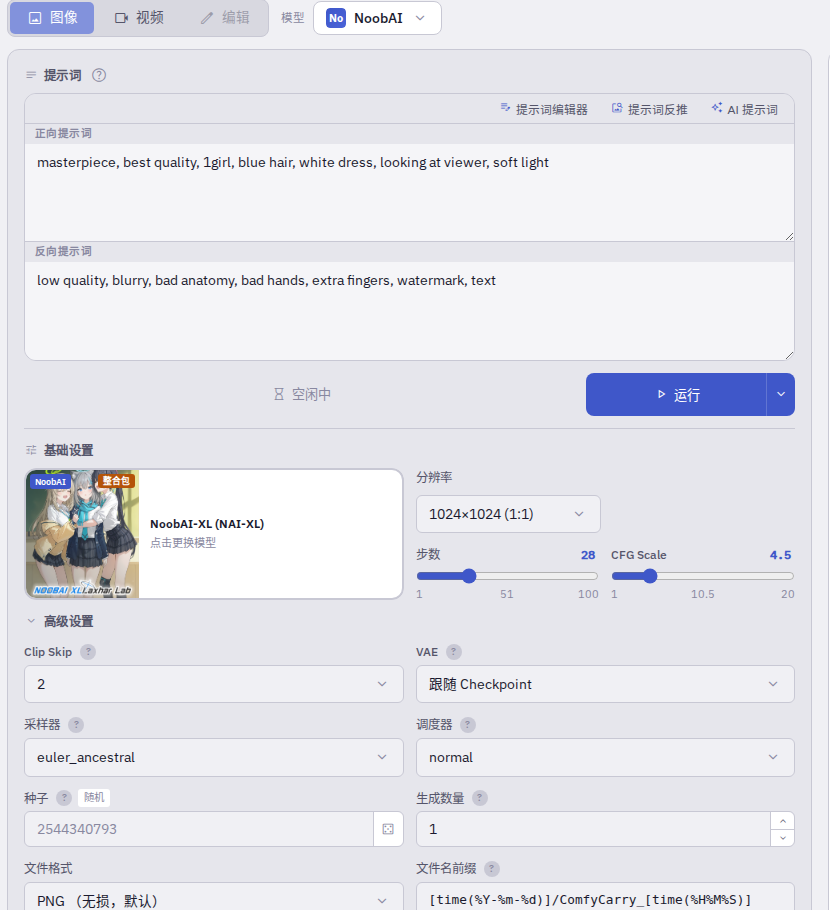Image resolution: width=830 pixels, height=910 pixels.
Task: Click the 采样器 help icon
Action: pos(76,725)
